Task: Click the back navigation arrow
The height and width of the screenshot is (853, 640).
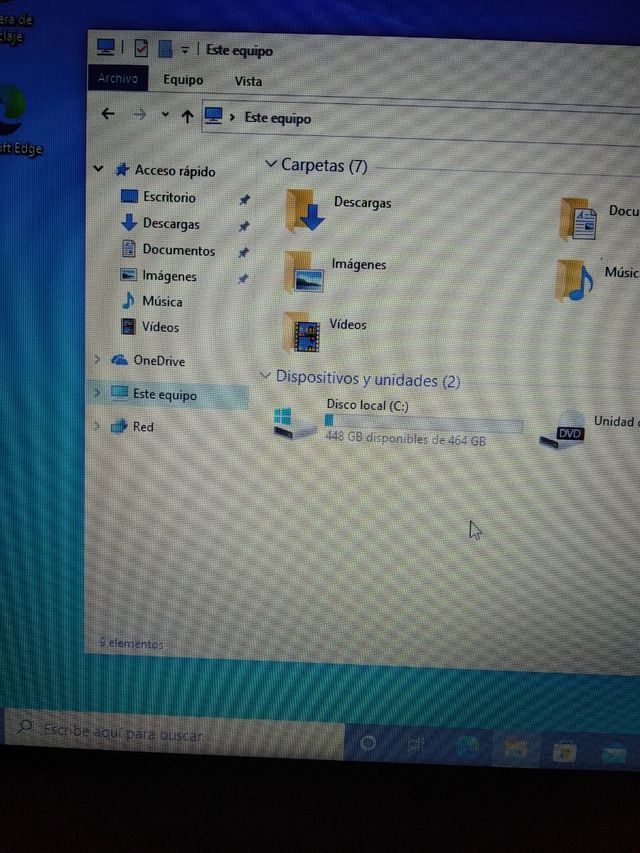Action: click(x=108, y=114)
